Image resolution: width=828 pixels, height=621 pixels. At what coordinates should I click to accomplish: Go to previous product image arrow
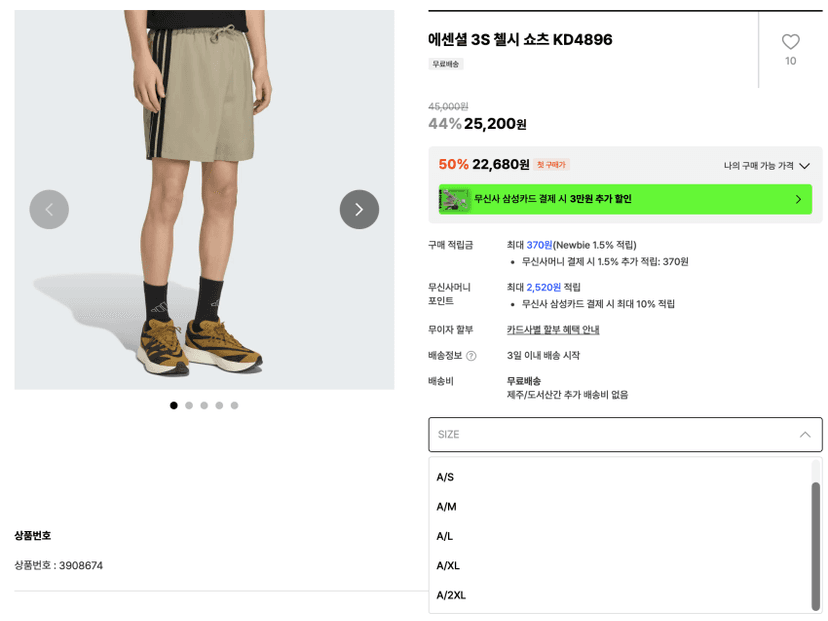click(x=49, y=209)
